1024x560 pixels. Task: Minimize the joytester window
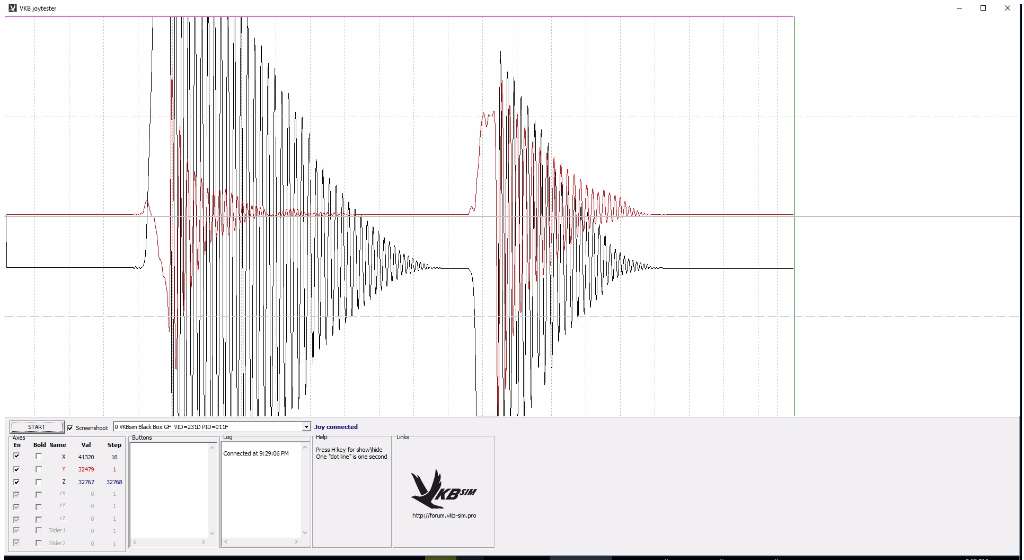tap(958, 7)
